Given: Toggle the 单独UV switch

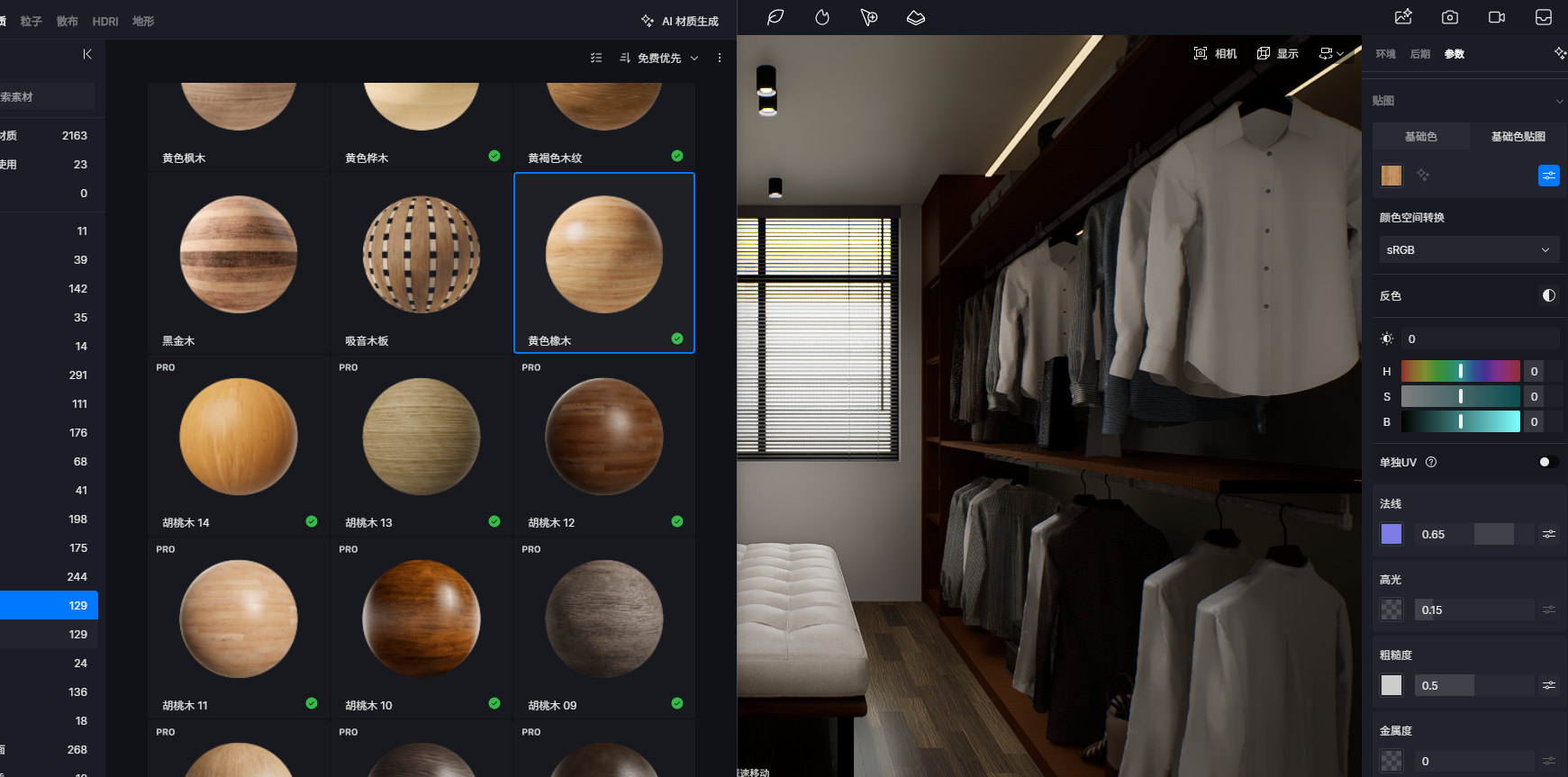Looking at the screenshot, I should 1547,462.
